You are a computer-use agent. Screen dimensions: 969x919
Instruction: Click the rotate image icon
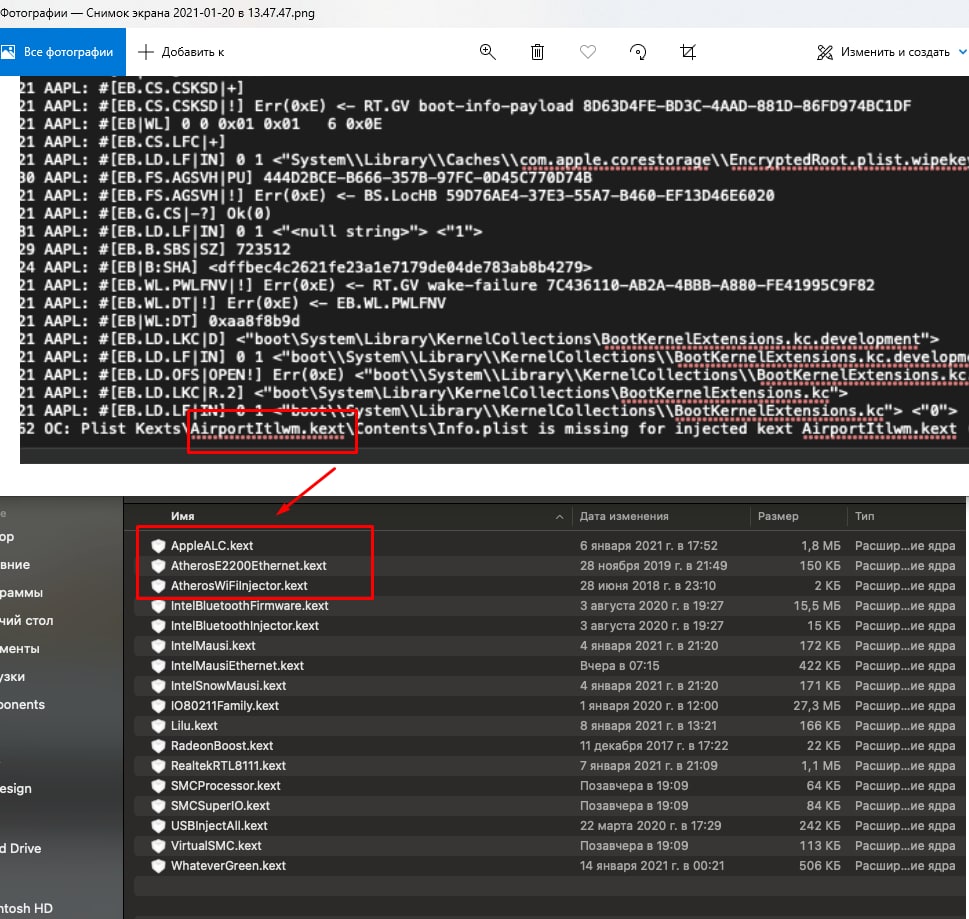pyautogui.click(x=638, y=52)
